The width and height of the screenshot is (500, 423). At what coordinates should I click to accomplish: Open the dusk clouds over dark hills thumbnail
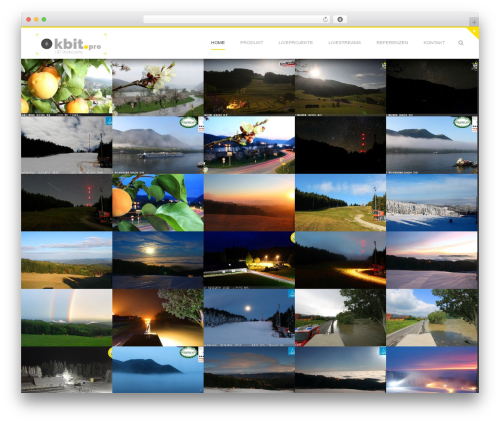[x=249, y=370]
